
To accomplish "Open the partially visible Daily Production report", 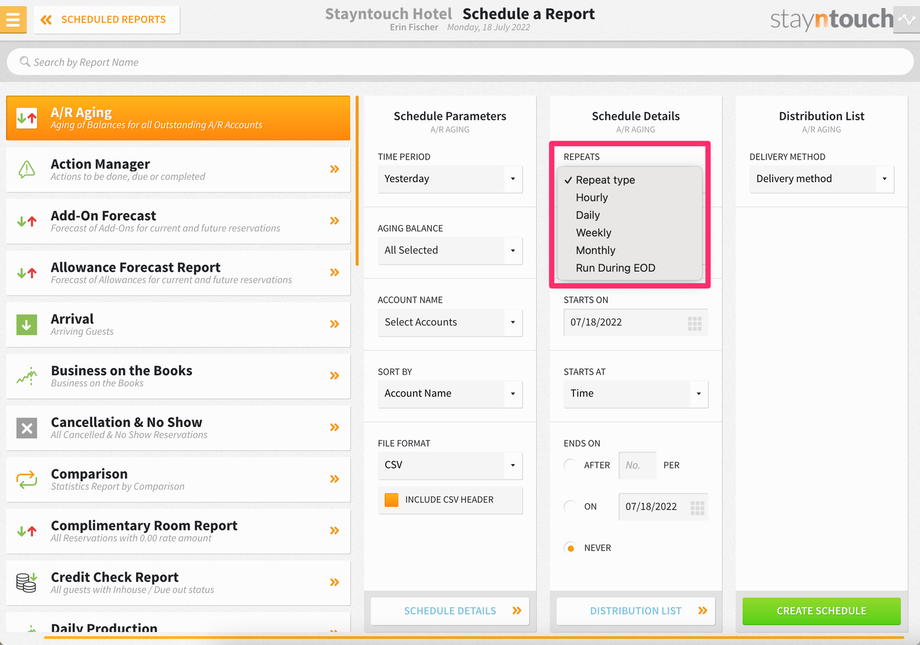I will (178, 624).
